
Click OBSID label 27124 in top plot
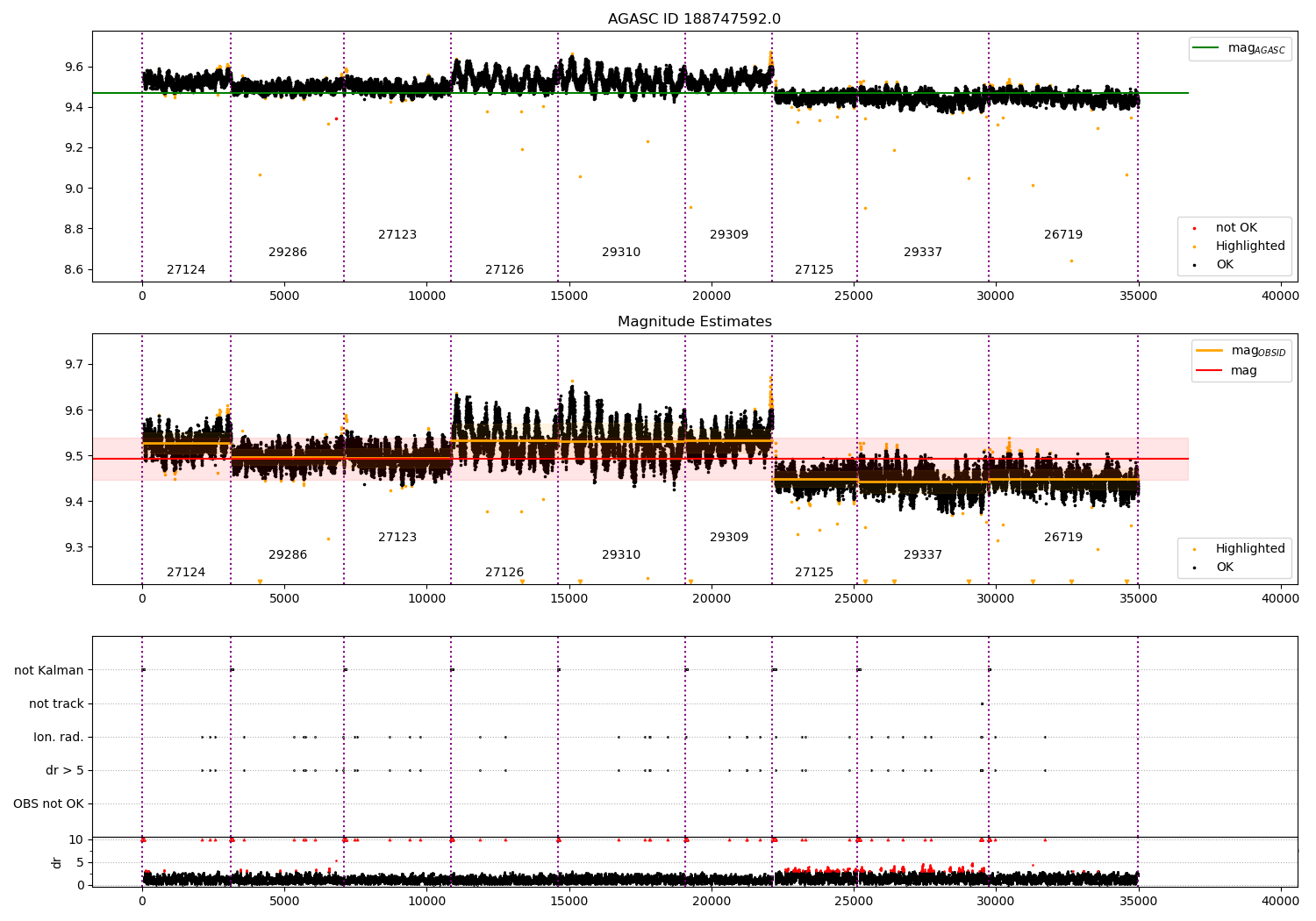tap(186, 270)
